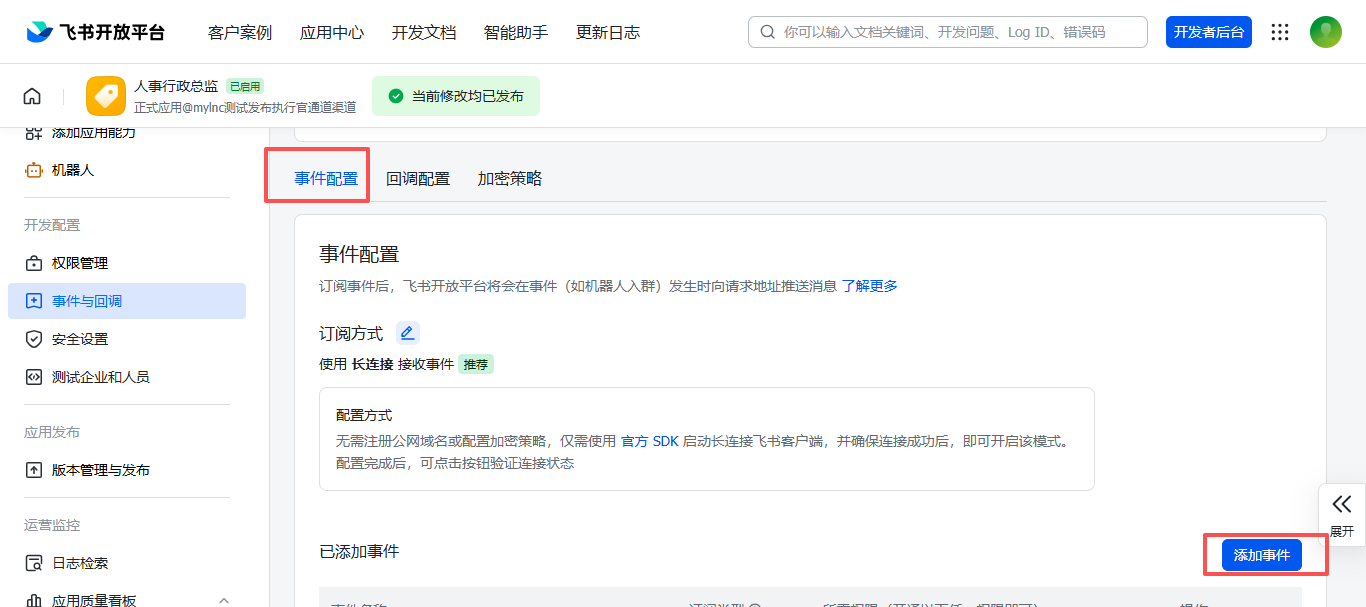Go to home via house icon
This screenshot has height=607, width=1366.
pos(32,96)
